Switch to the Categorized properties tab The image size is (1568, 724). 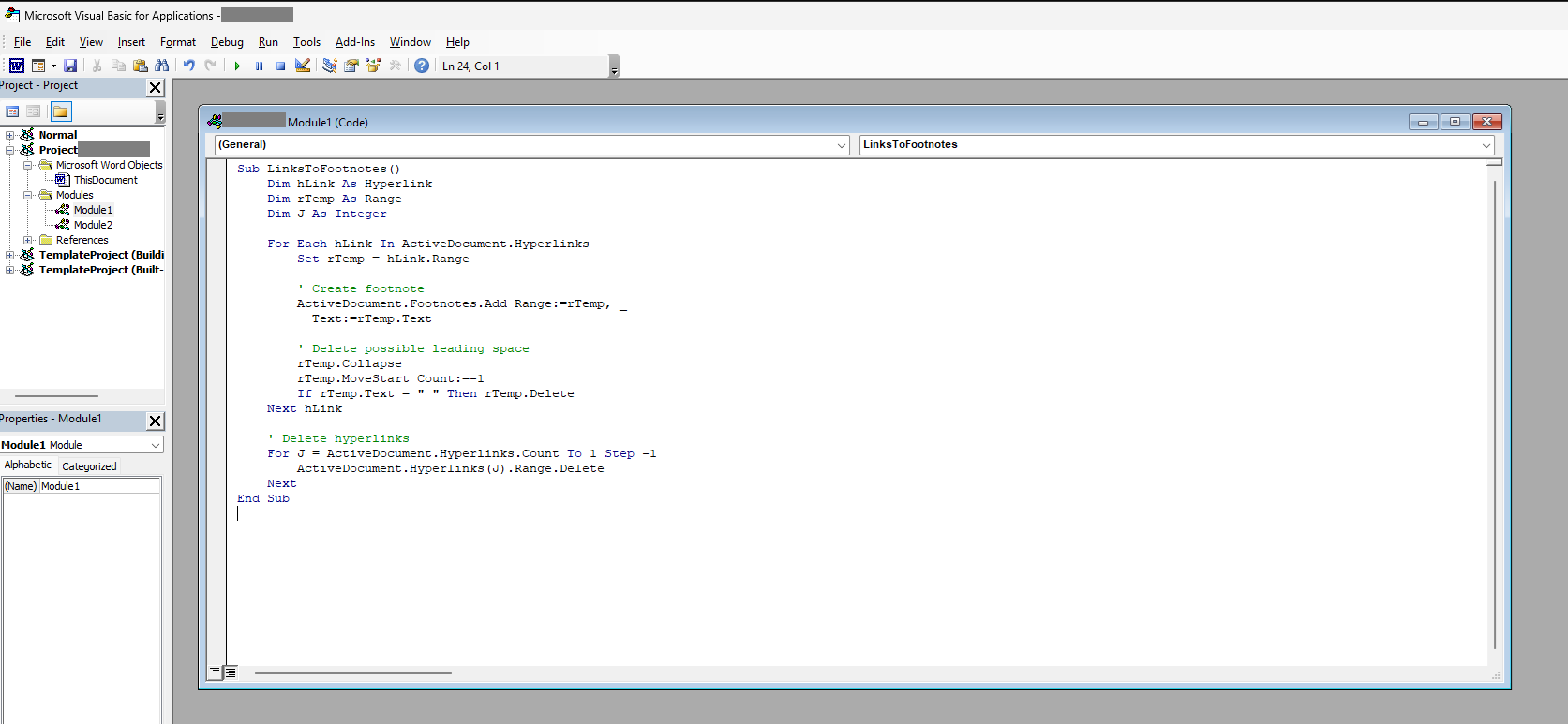(89, 466)
